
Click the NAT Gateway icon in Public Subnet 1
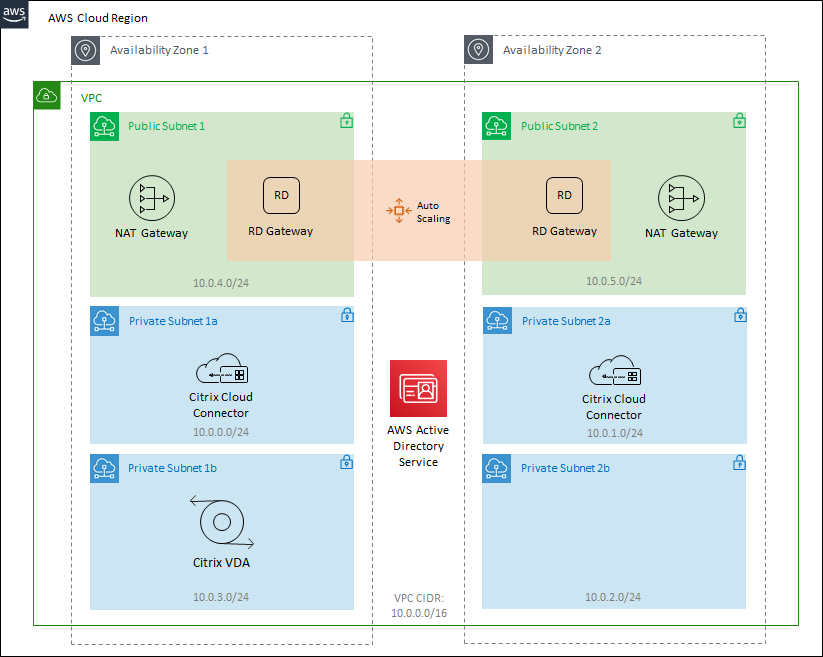[x=151, y=199]
